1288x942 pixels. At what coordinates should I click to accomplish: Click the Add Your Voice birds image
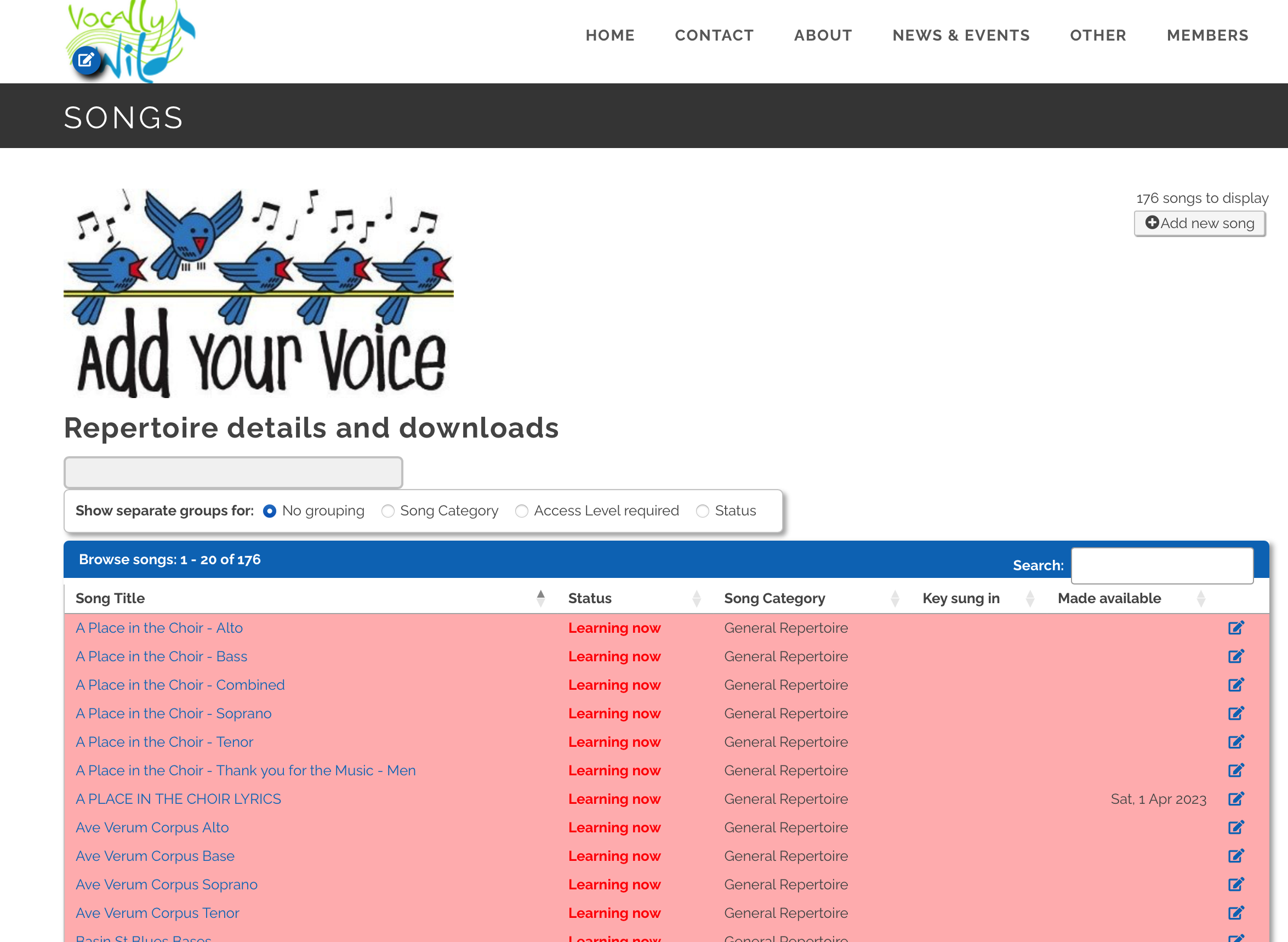[259, 292]
